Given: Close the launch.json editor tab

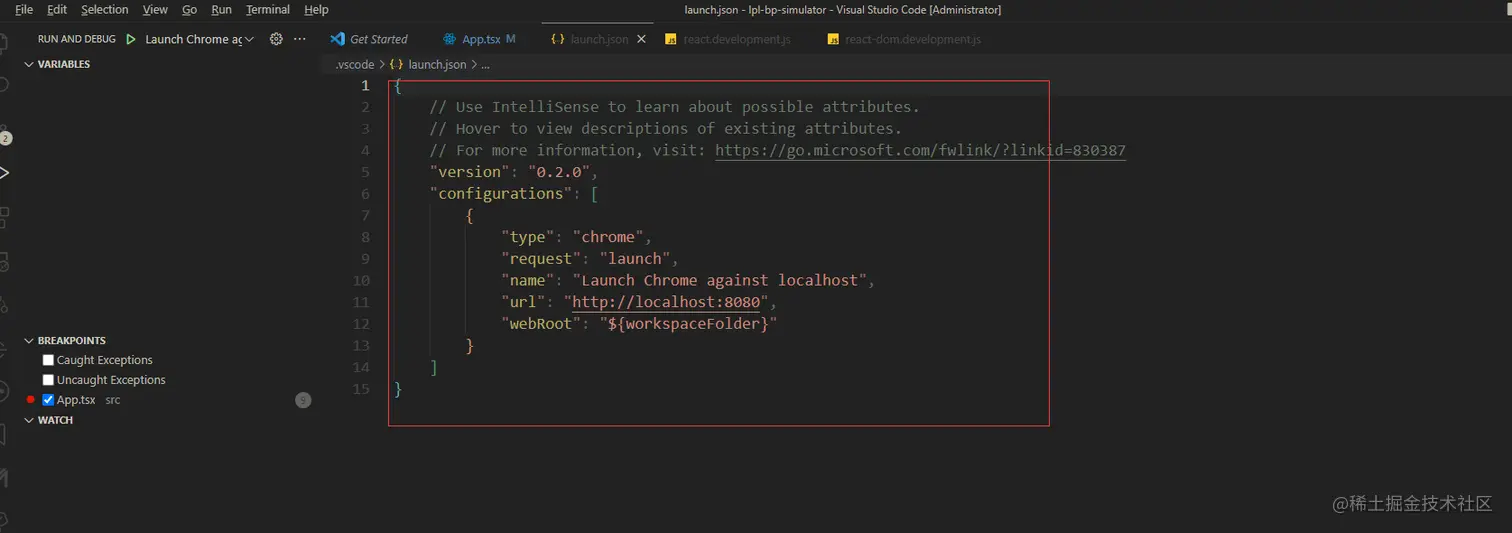Looking at the screenshot, I should [x=641, y=39].
